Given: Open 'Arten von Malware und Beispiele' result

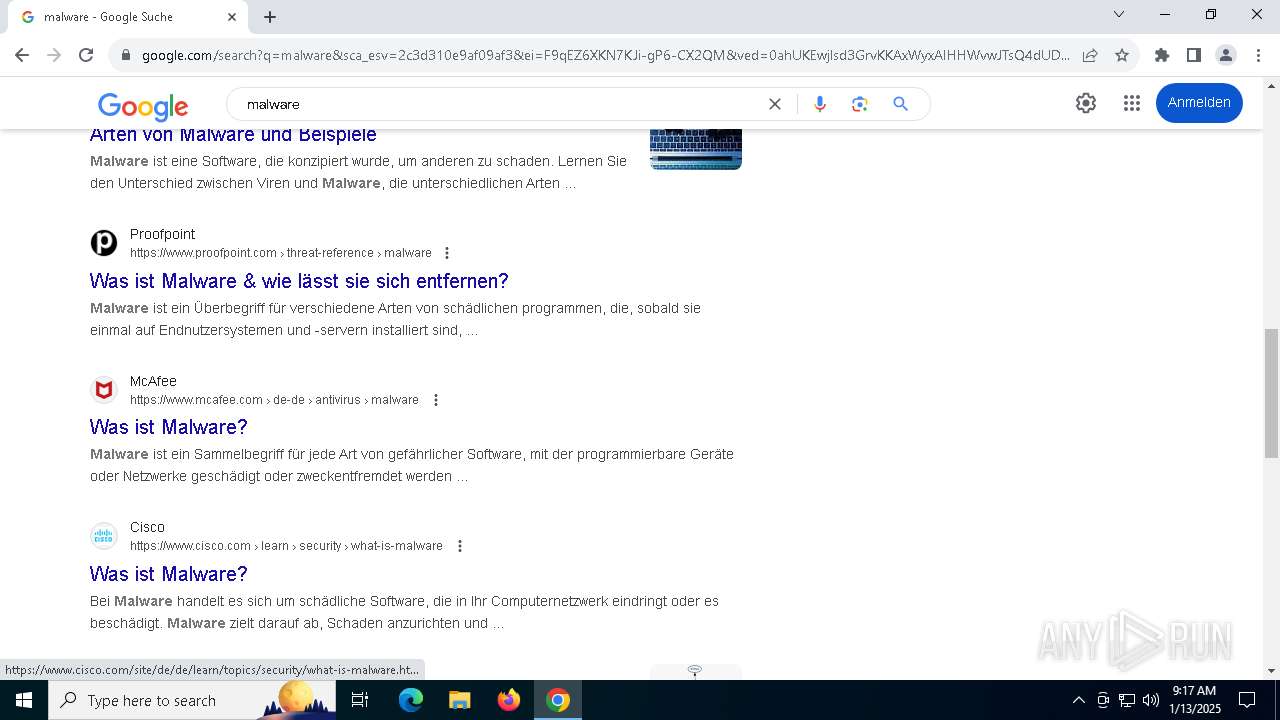Looking at the screenshot, I should [x=233, y=134].
